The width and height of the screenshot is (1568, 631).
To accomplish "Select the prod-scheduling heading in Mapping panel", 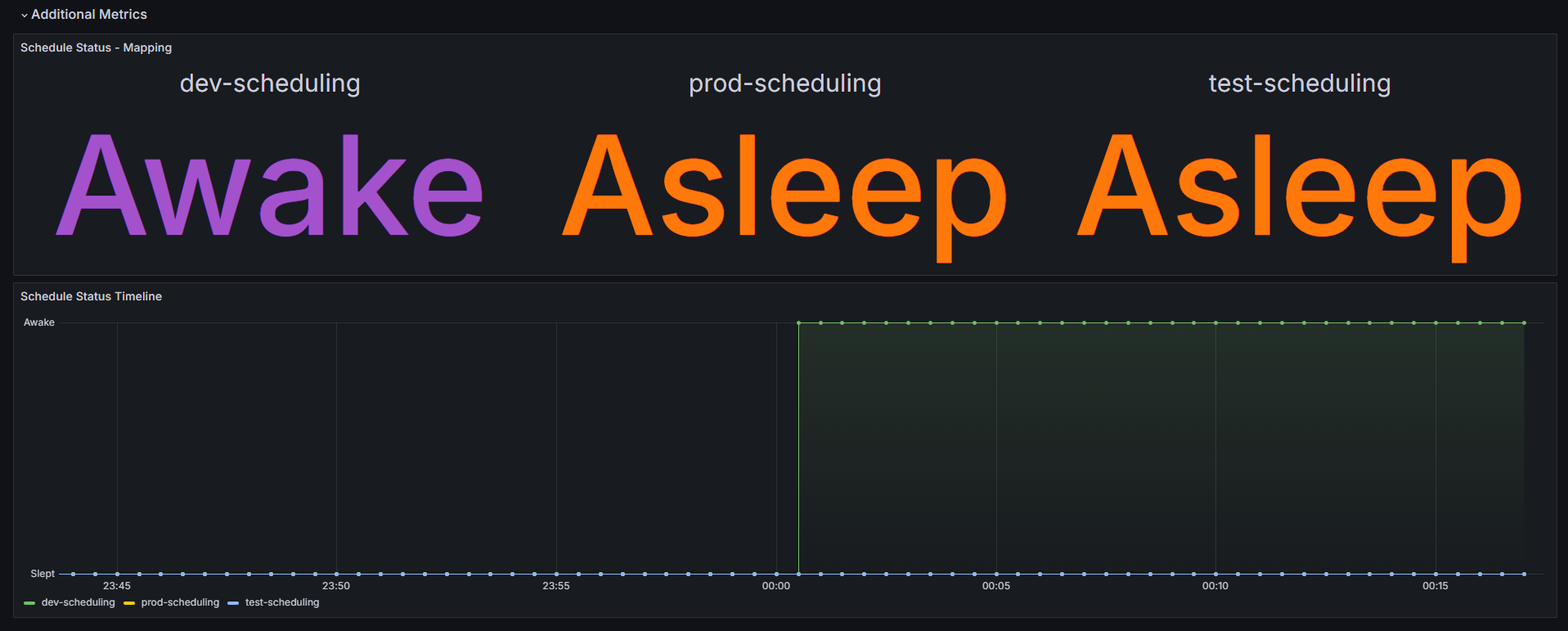I will coord(784,83).
